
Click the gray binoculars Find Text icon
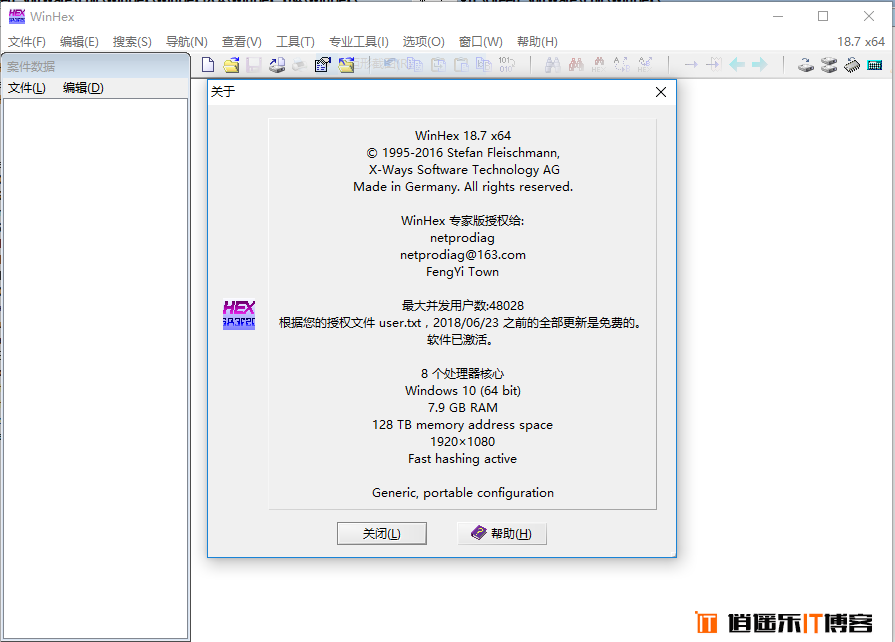click(x=553, y=64)
